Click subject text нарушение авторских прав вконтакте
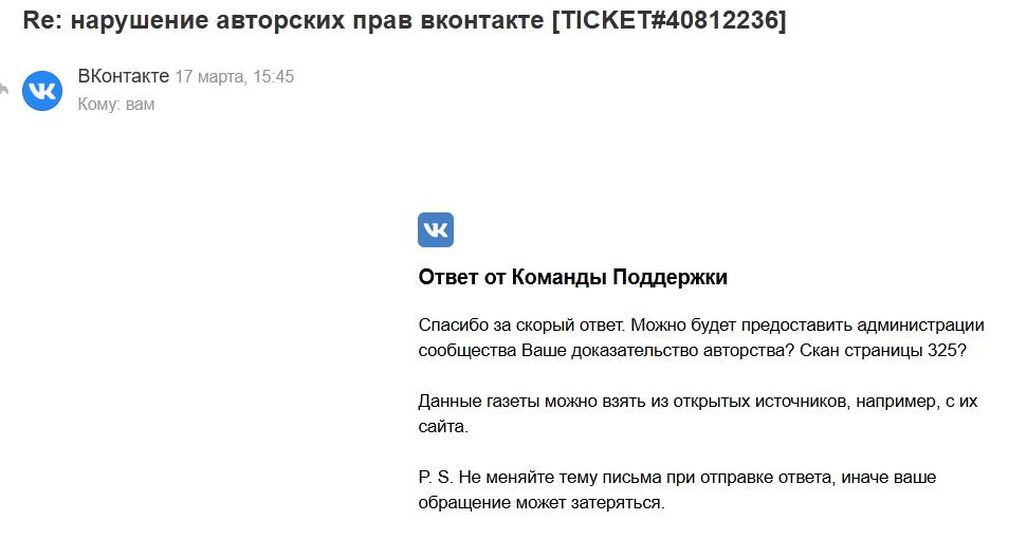The image size is (1027, 539). (307, 20)
